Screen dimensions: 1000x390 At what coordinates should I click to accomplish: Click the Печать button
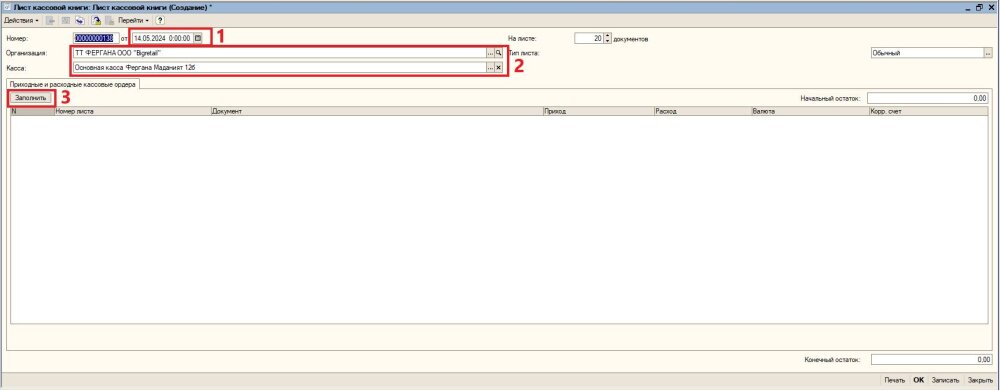click(x=894, y=380)
